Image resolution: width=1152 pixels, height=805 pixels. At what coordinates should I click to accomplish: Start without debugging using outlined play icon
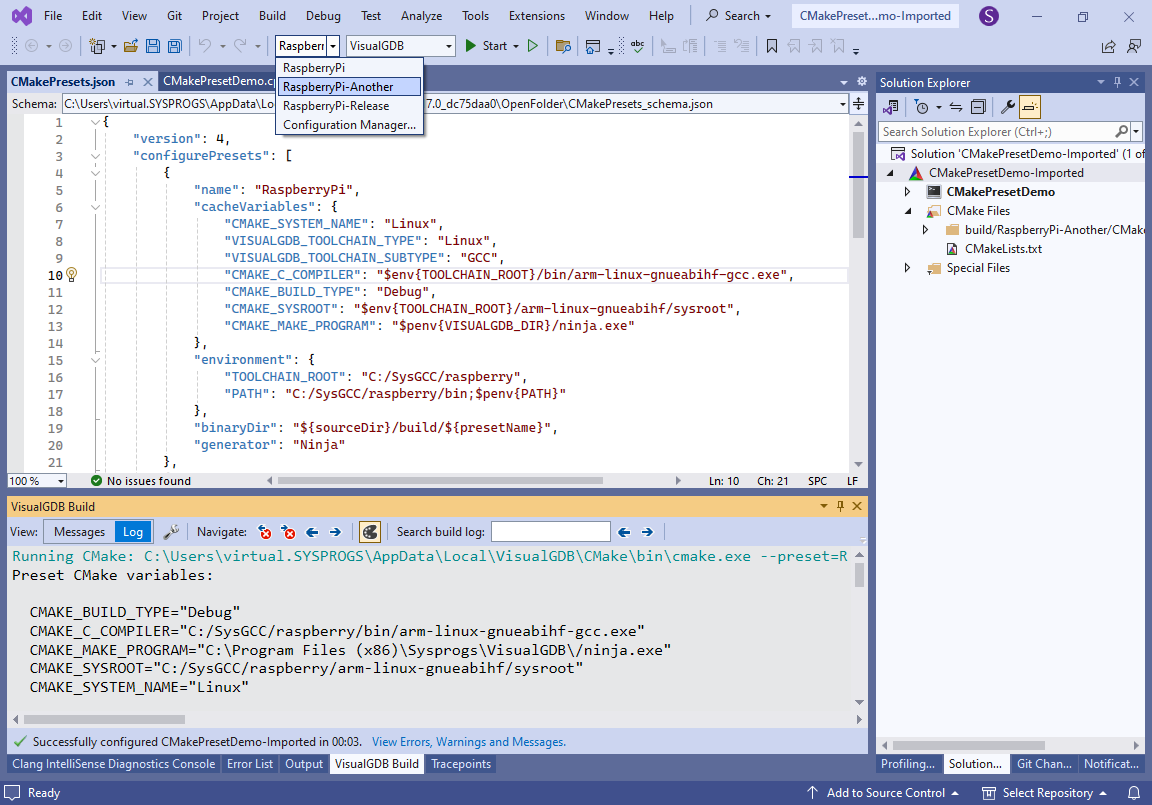point(533,46)
